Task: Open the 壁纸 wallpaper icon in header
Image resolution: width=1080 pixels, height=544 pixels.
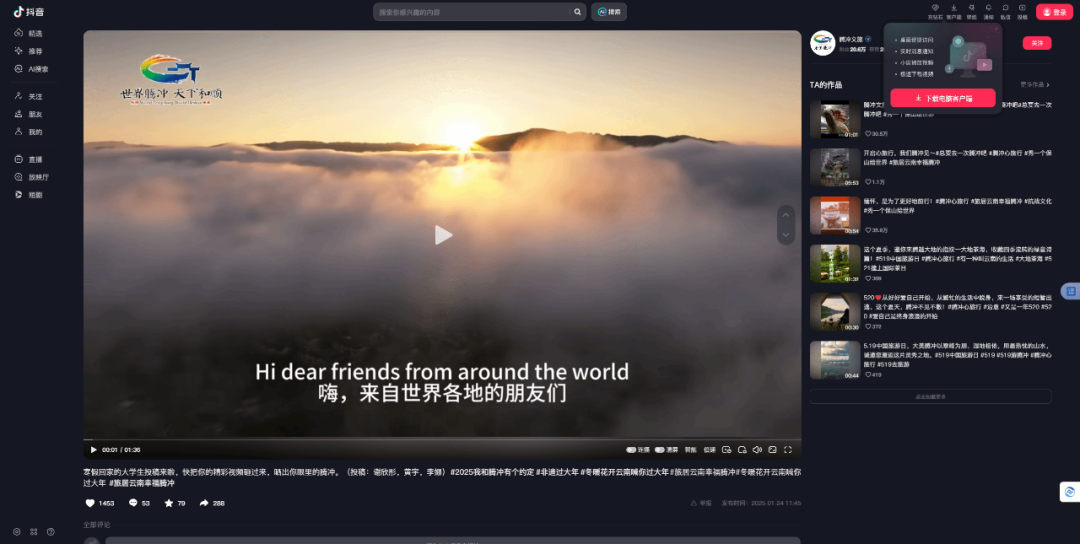Action: [x=971, y=11]
